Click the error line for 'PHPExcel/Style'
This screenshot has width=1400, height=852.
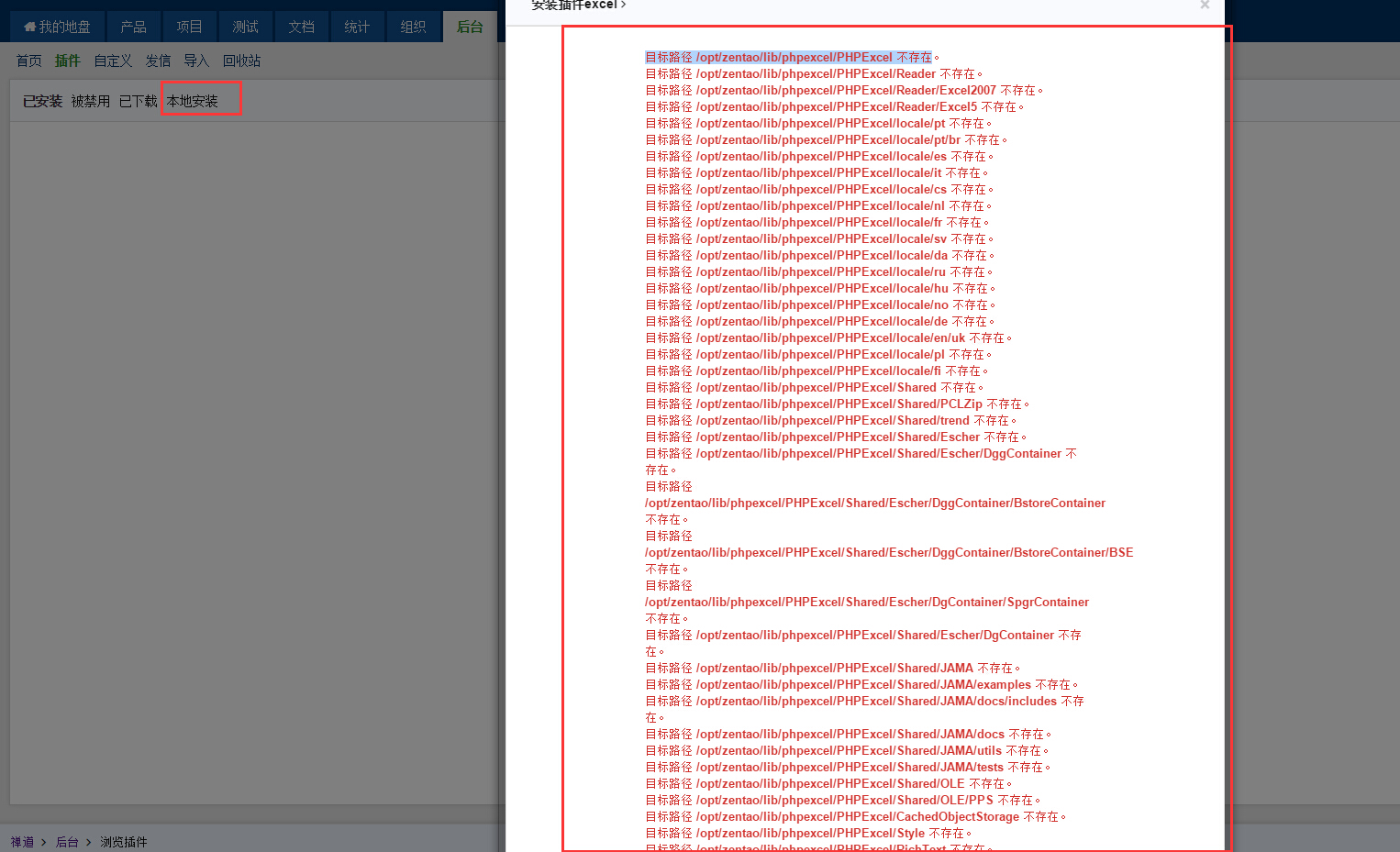point(808,834)
